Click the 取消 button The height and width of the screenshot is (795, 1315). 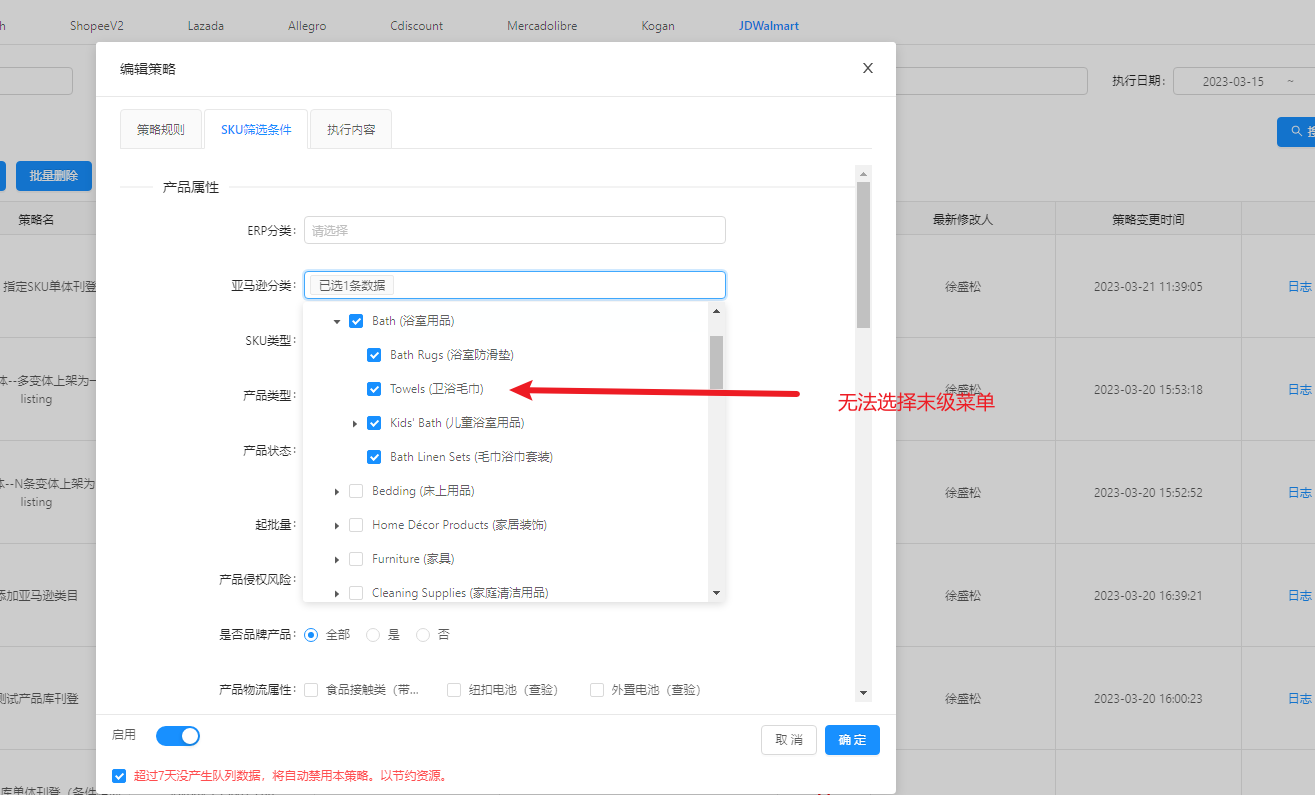(789, 740)
